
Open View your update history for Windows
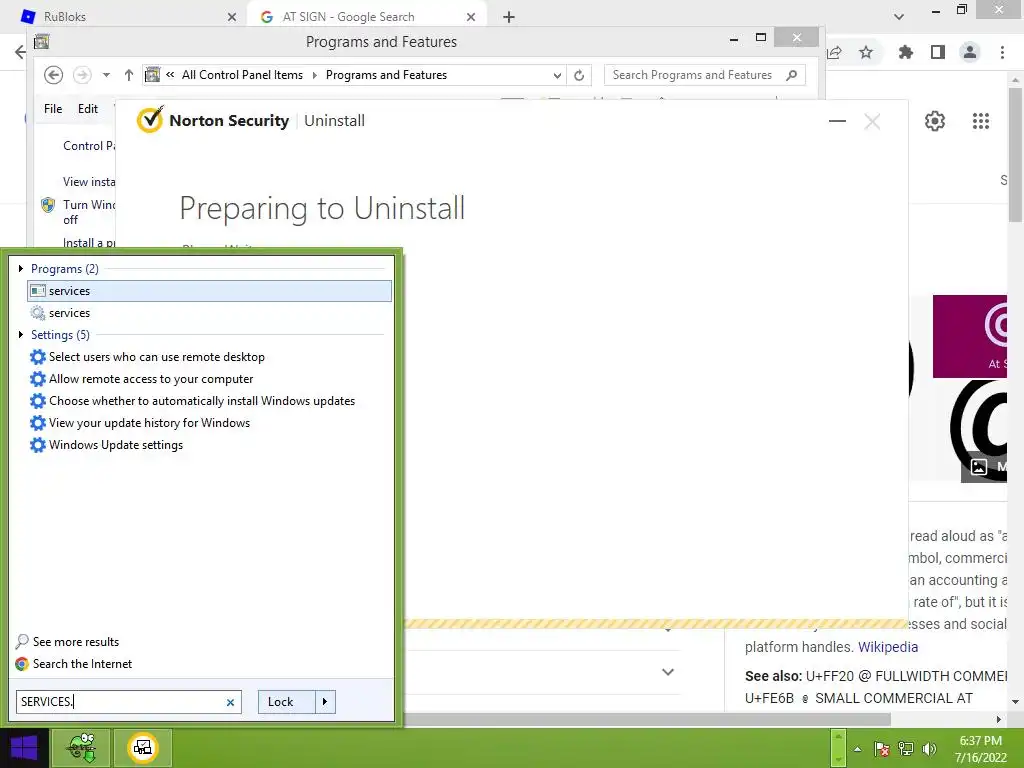click(x=150, y=423)
